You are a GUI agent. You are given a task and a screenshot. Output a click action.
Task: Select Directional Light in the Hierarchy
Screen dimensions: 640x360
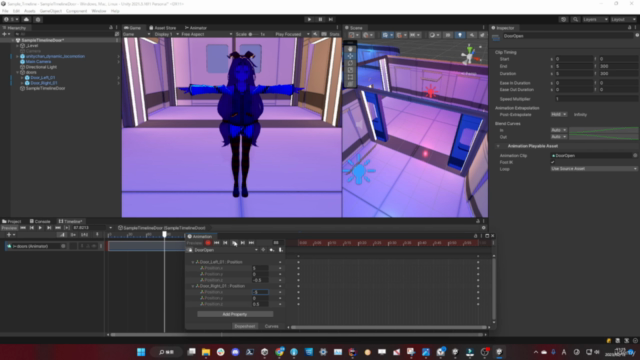41,67
